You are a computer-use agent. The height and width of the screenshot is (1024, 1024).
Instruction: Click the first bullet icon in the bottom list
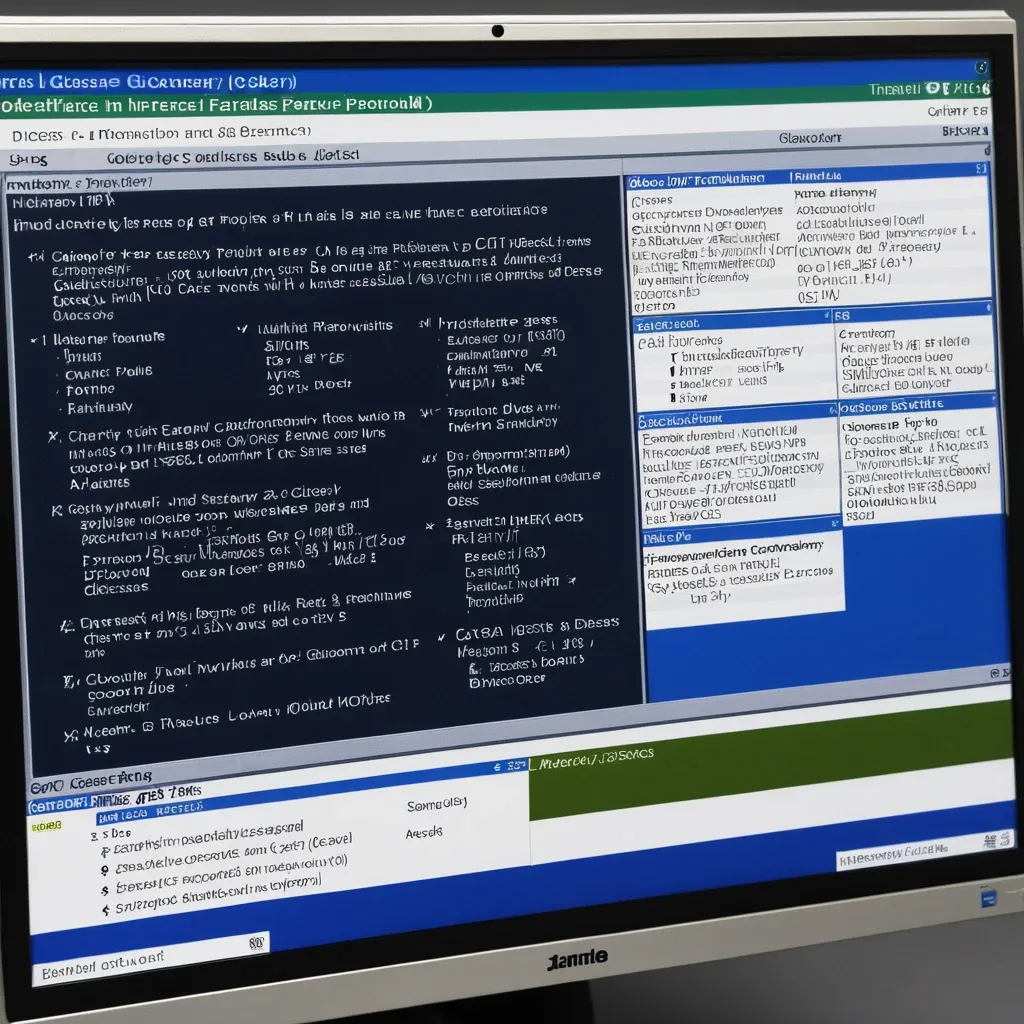pyautogui.click(x=105, y=851)
